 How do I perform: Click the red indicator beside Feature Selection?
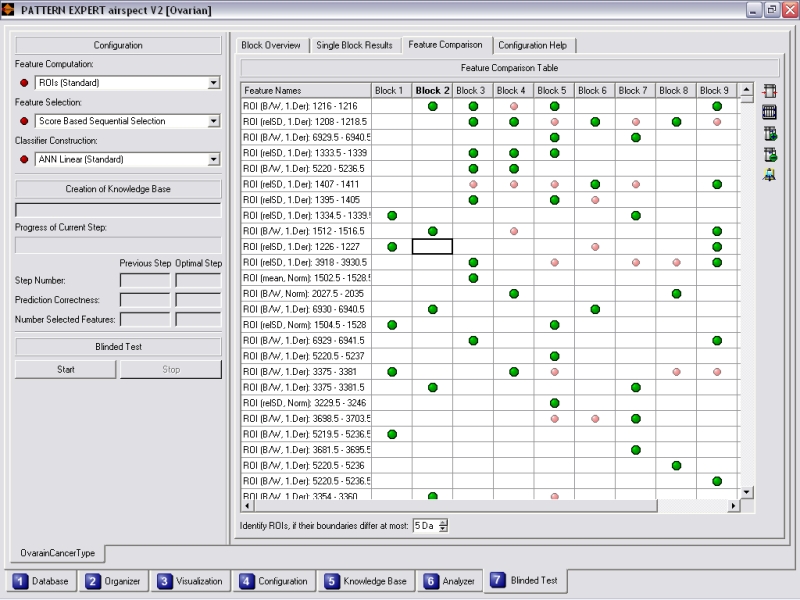(24, 121)
